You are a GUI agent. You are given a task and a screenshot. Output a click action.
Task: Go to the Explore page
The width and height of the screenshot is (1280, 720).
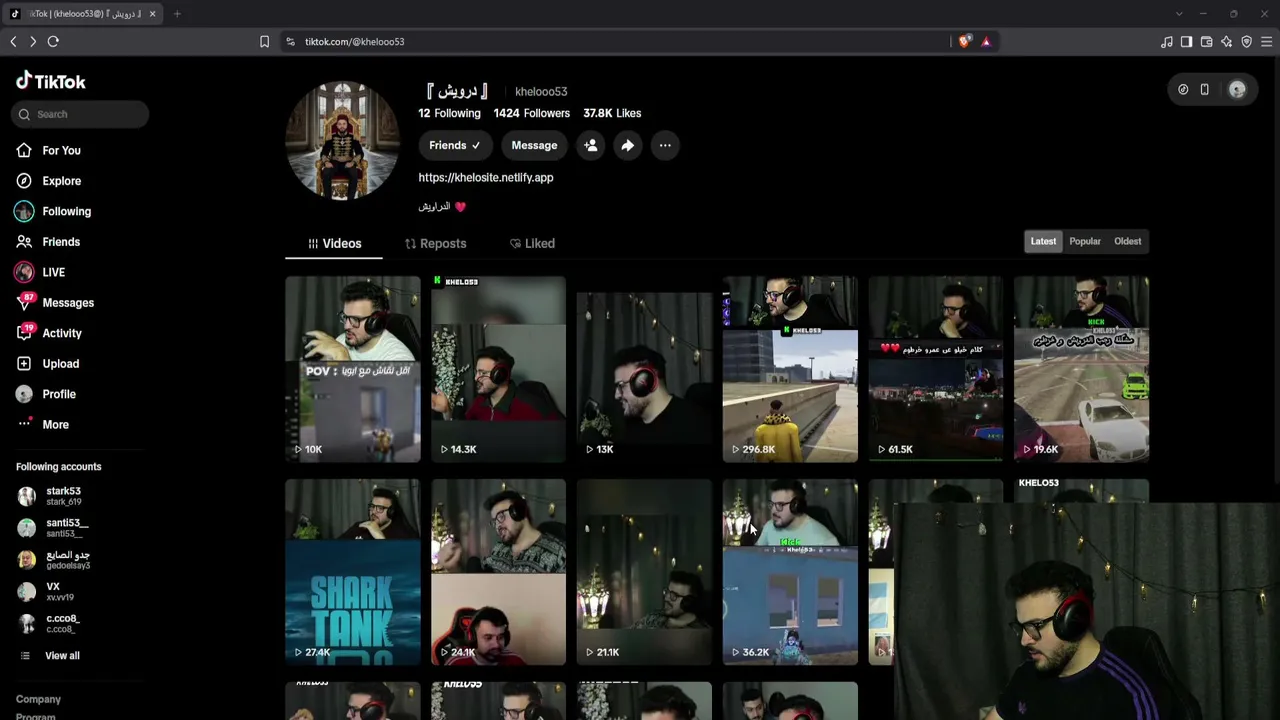61,181
